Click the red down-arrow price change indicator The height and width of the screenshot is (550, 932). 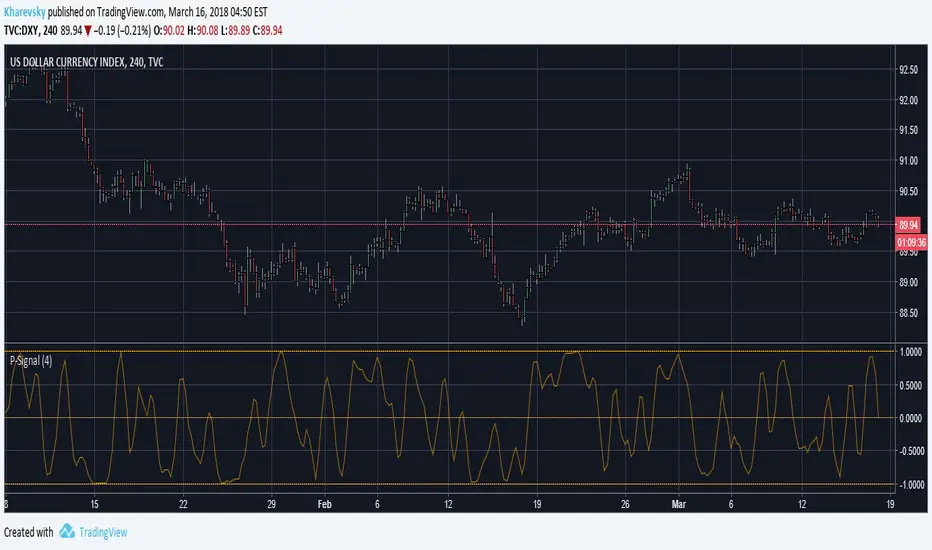pyautogui.click(x=88, y=31)
